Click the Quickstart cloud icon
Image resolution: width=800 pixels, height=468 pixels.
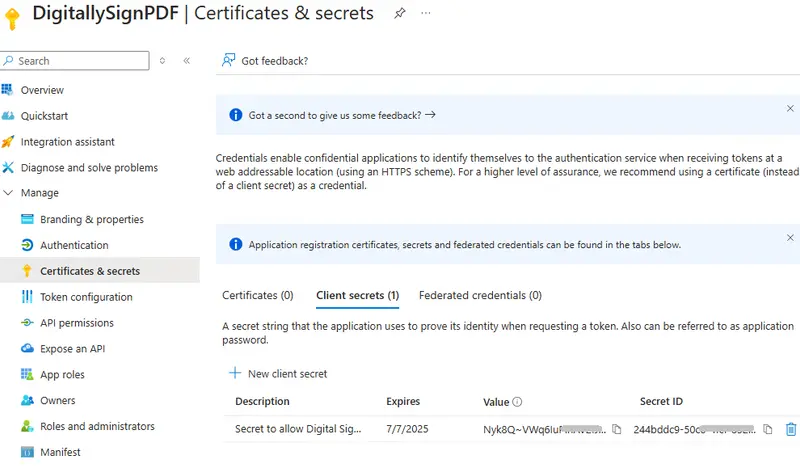pos(8,116)
